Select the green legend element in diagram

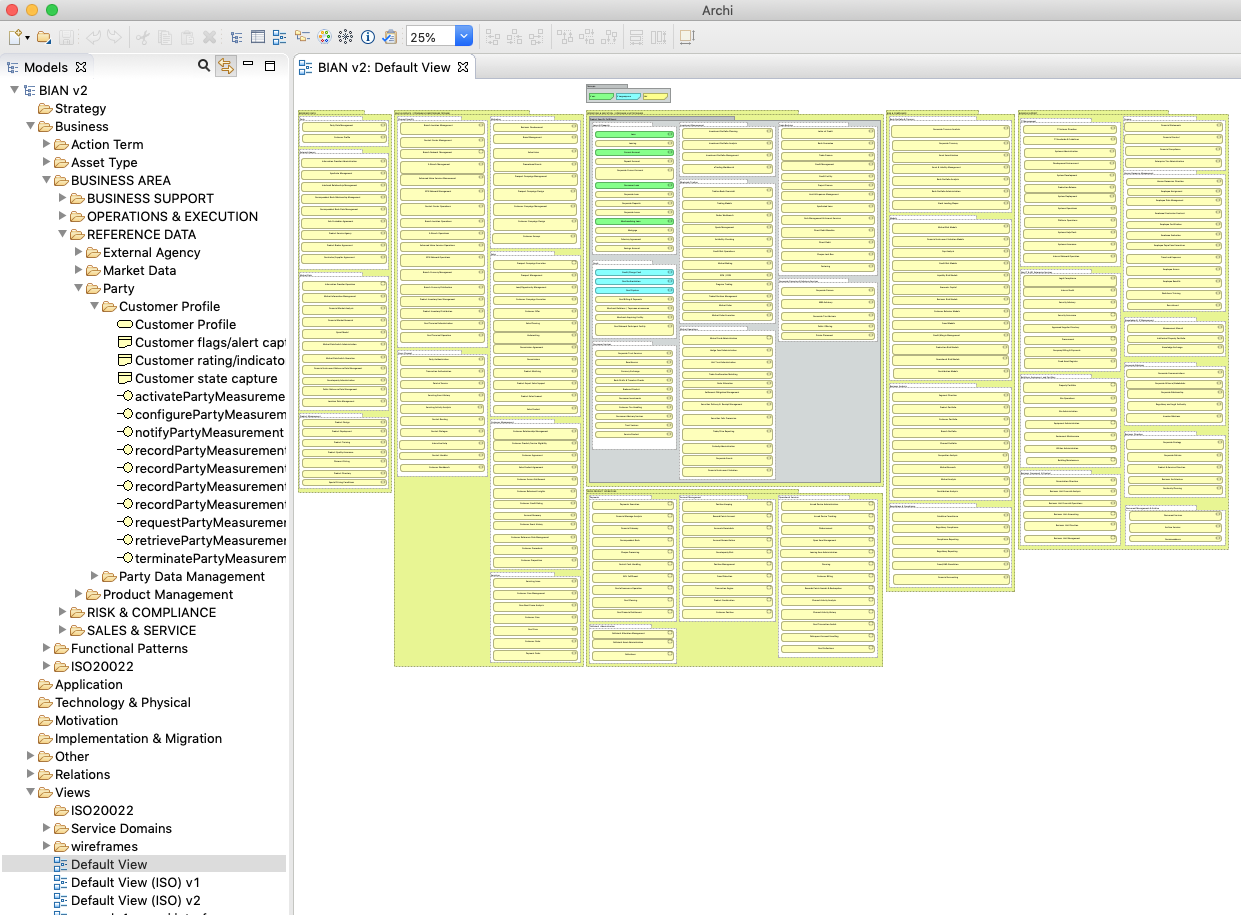(600, 96)
